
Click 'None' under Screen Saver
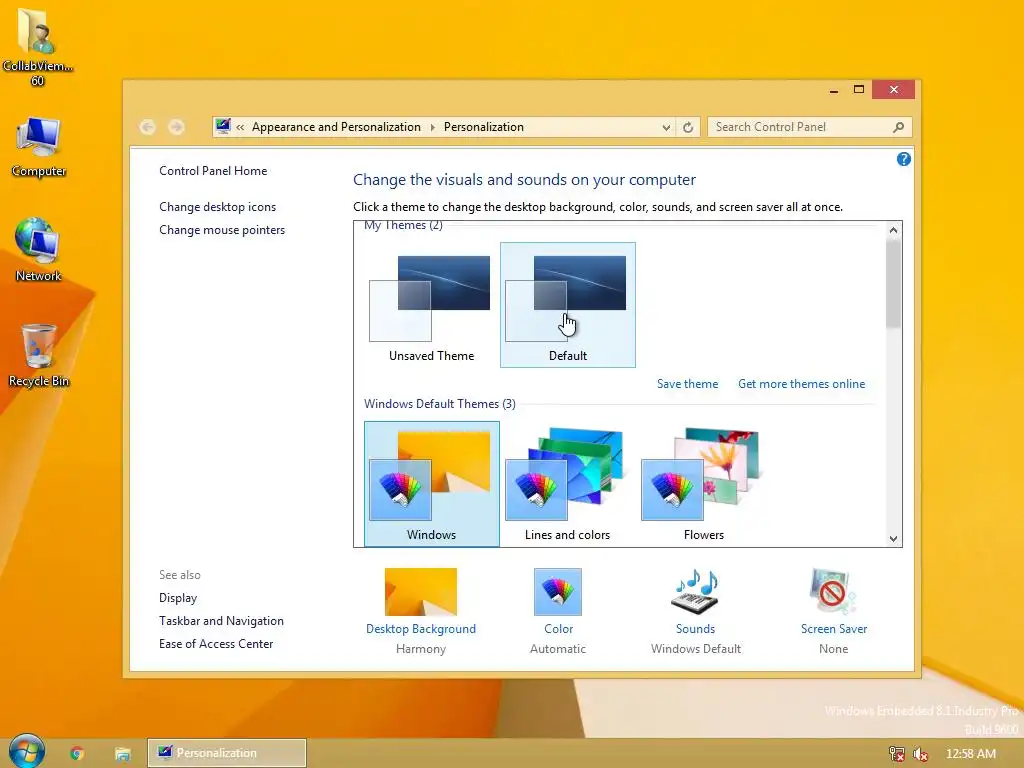tap(833, 649)
